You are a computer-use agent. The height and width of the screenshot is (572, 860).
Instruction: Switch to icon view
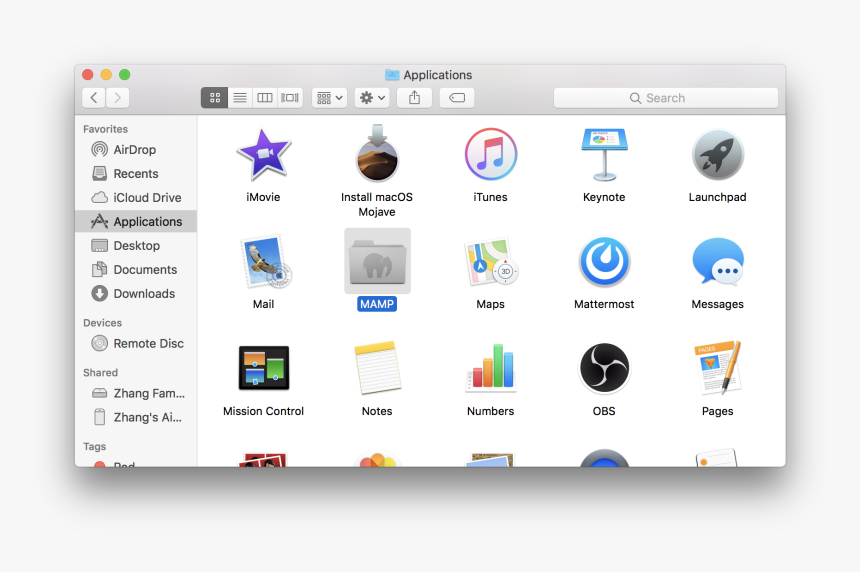(214, 98)
